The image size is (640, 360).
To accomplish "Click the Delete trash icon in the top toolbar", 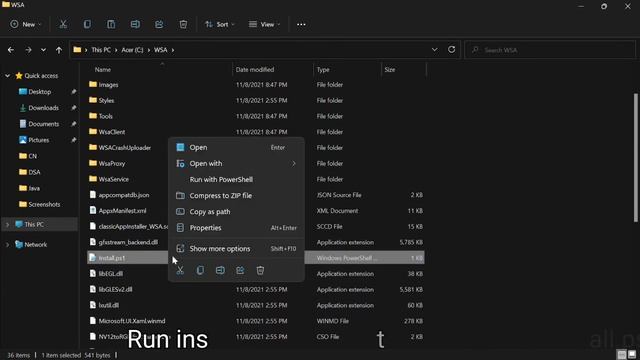I will pyautogui.click(x=183, y=24).
